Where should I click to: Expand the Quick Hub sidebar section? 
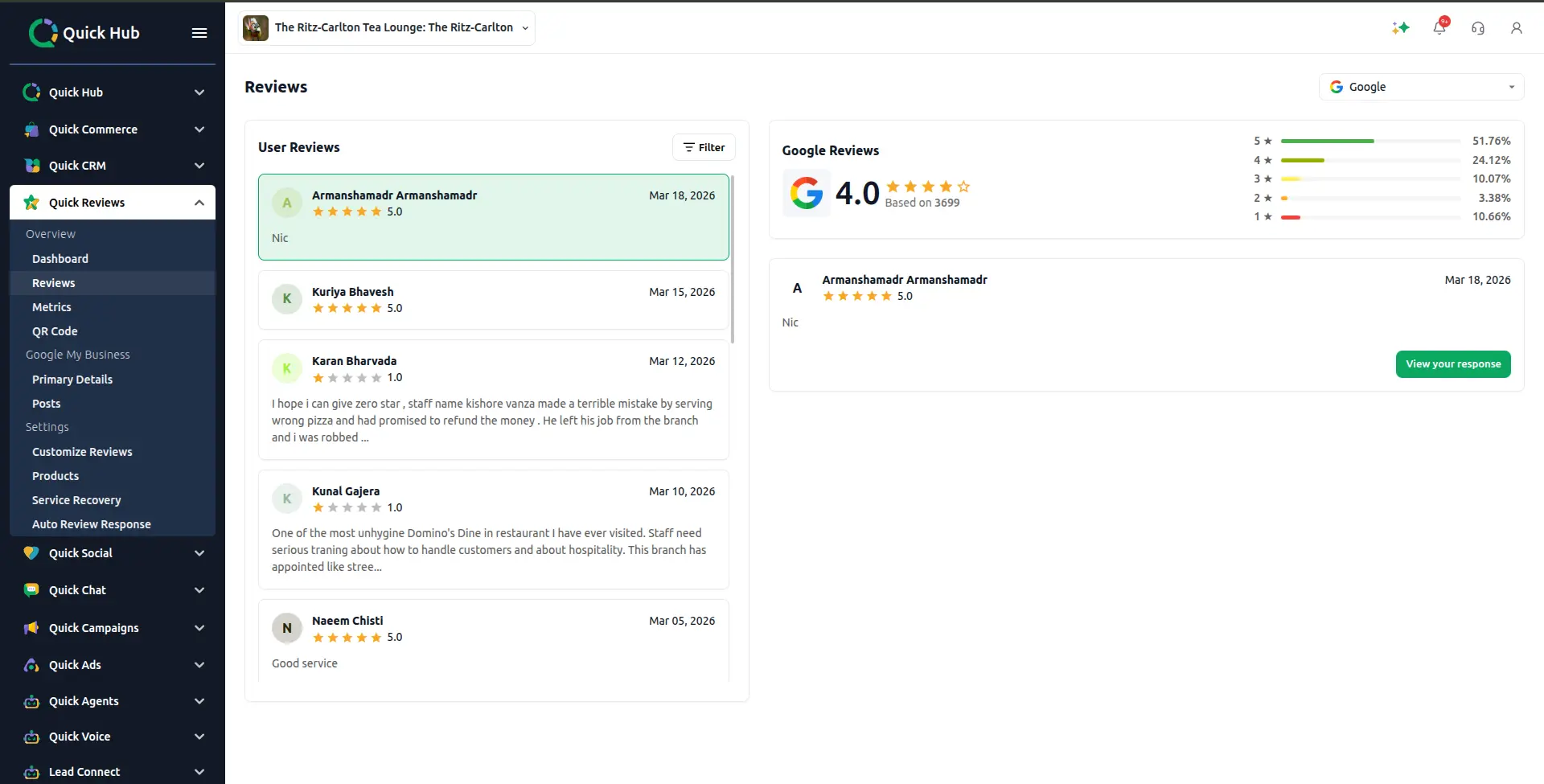tap(199, 92)
